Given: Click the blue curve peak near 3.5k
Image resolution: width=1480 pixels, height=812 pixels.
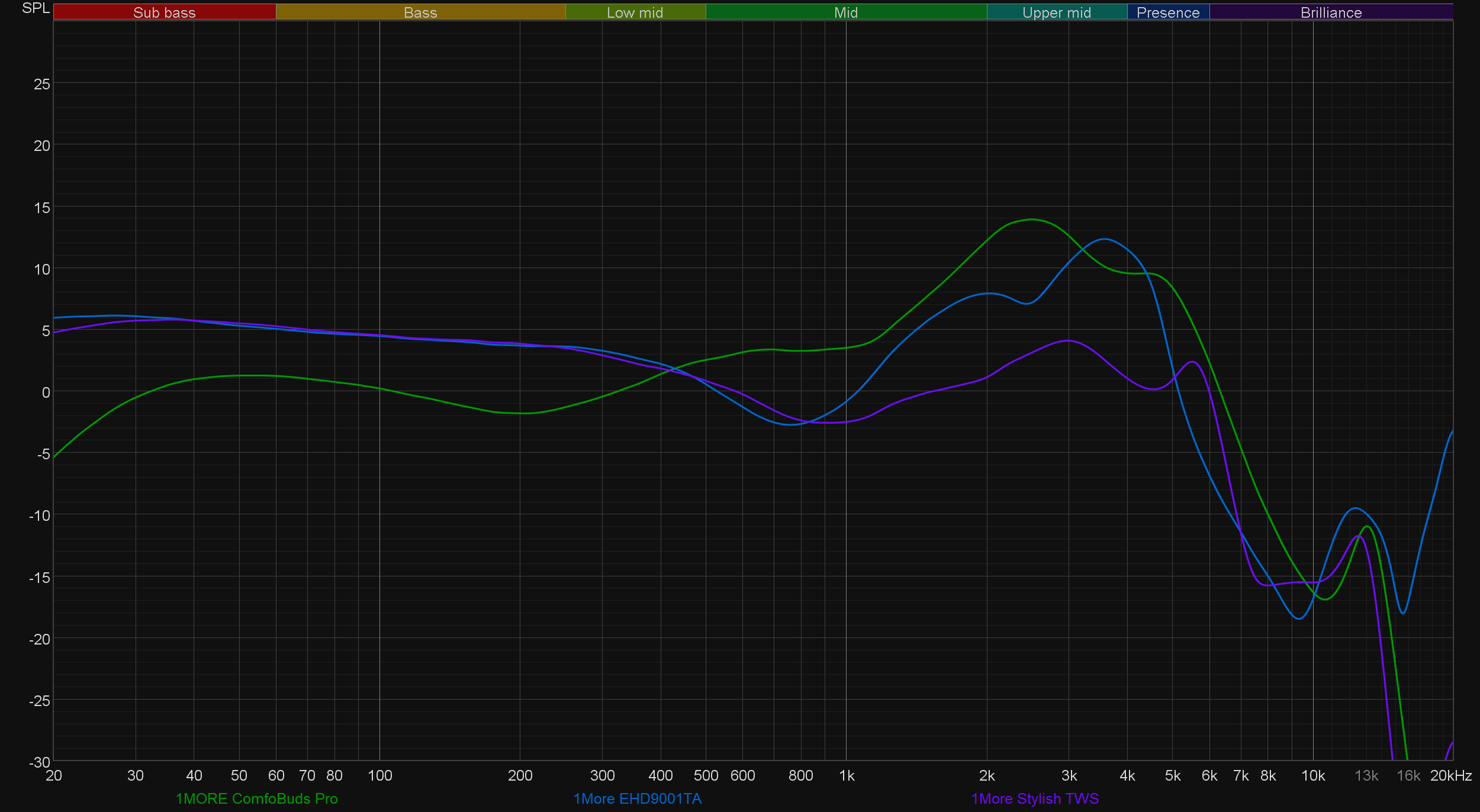Looking at the screenshot, I should click(1105, 239).
